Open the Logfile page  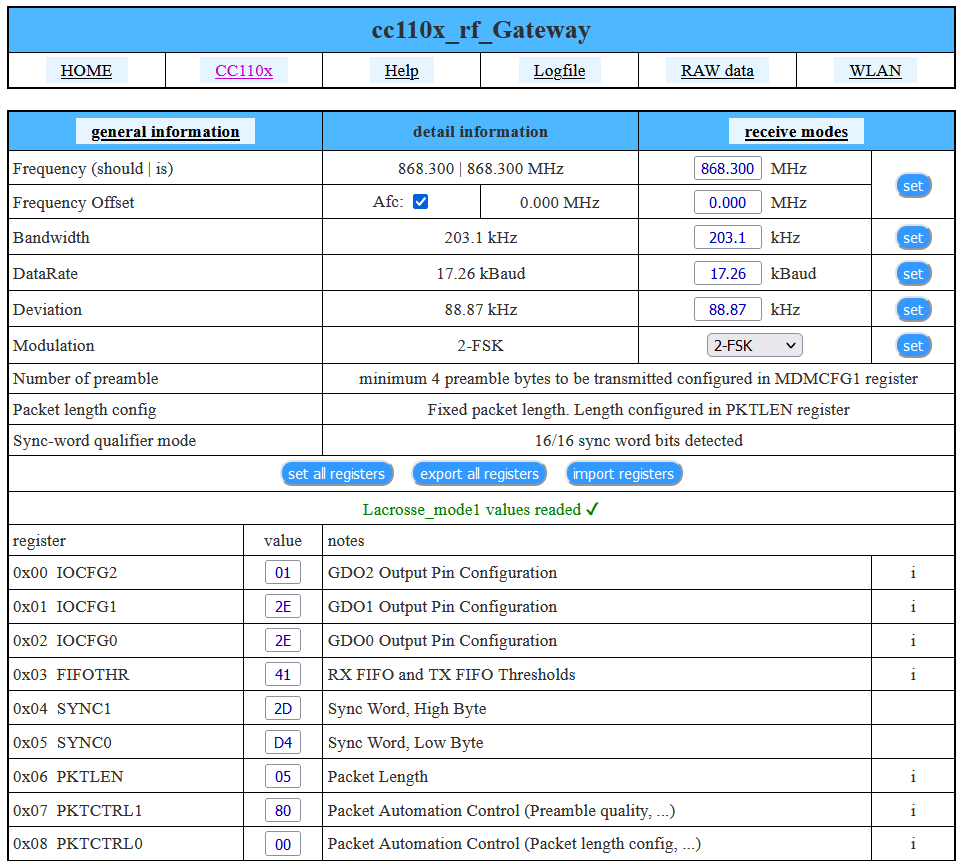559,70
